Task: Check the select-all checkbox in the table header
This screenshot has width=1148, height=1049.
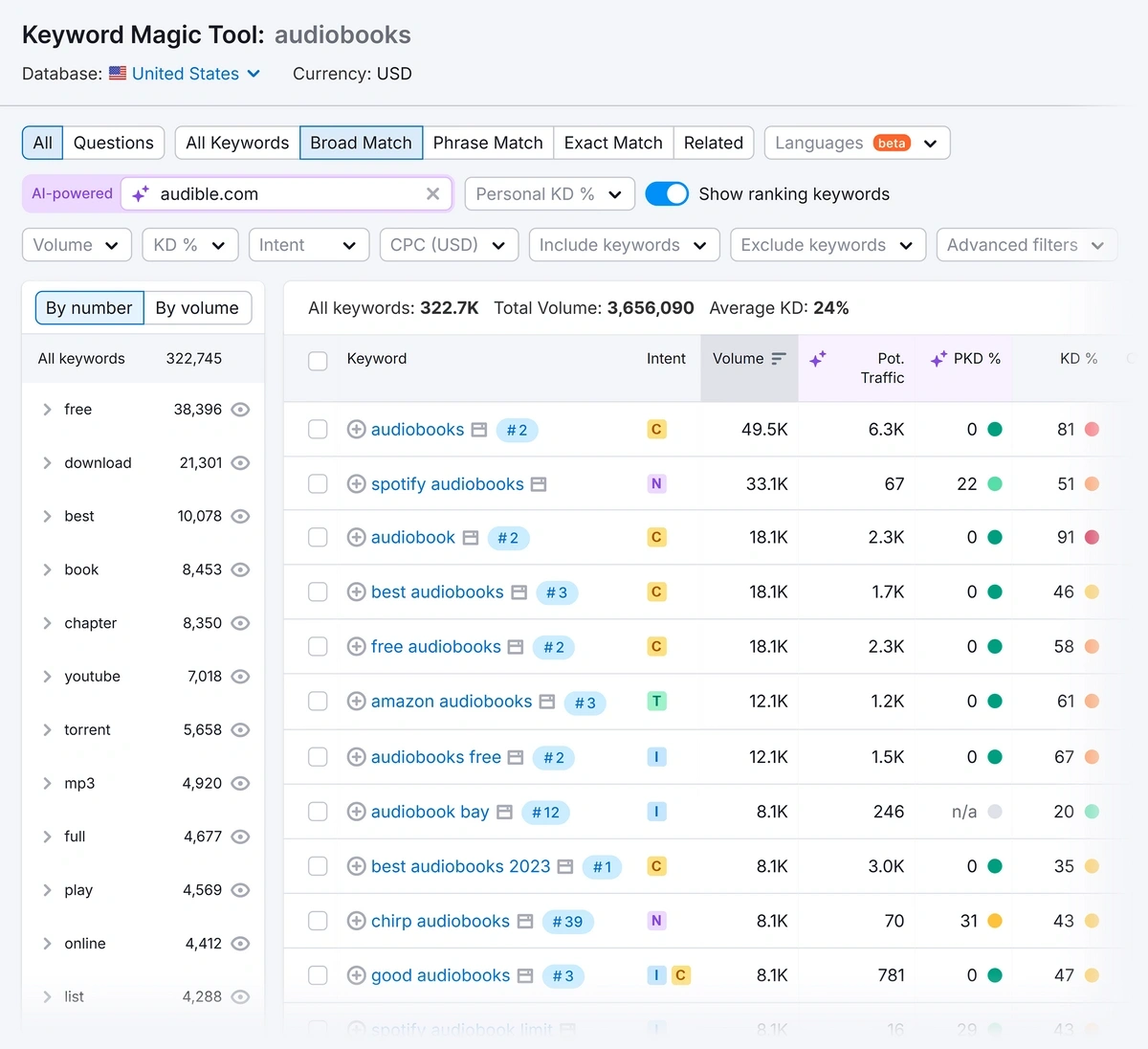Action: pos(318,361)
